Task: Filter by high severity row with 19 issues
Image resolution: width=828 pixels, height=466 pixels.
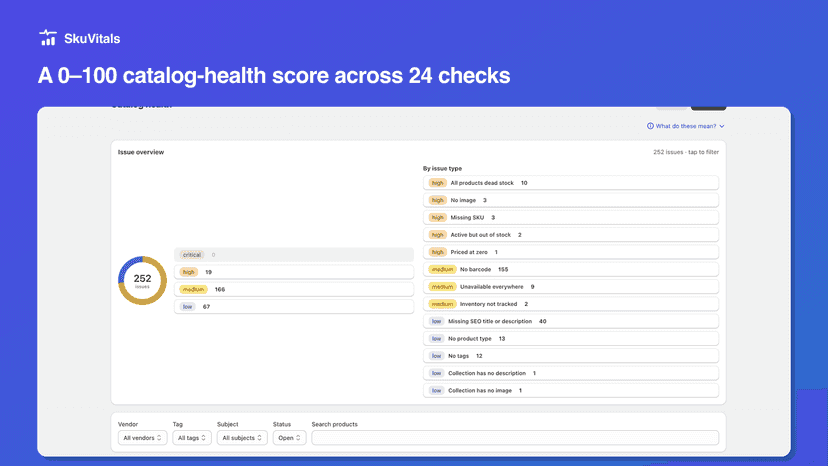Action: (294, 272)
